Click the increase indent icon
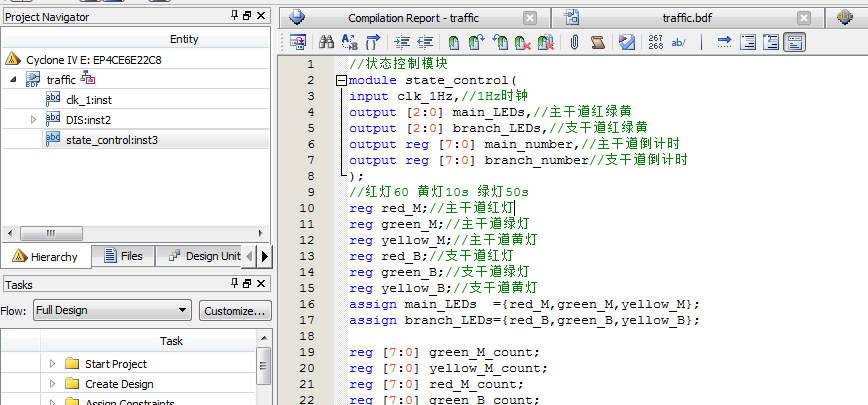This screenshot has width=868, height=405. (x=402, y=42)
